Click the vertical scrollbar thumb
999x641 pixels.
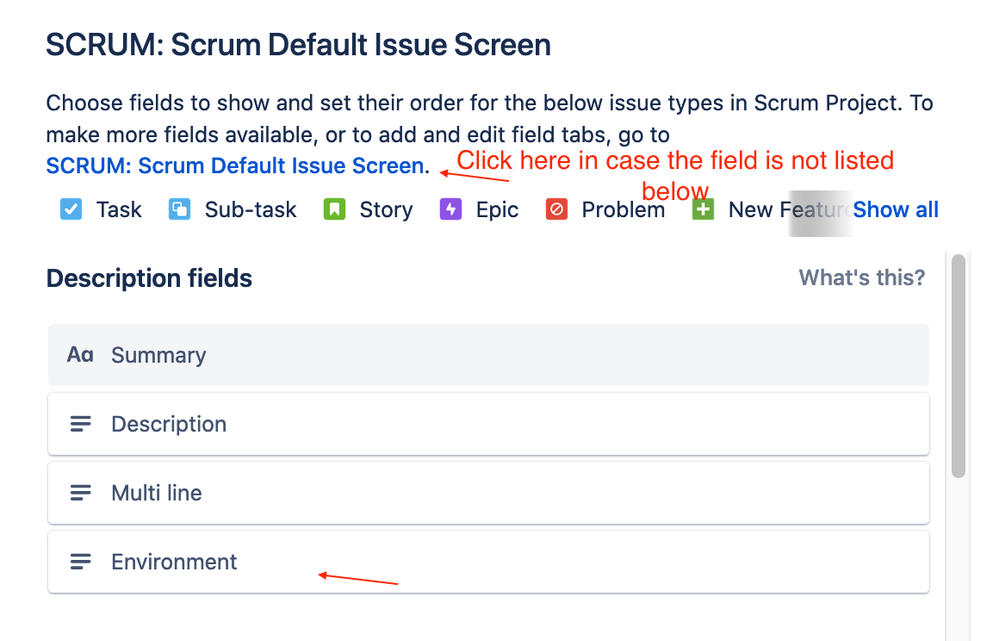click(x=958, y=366)
